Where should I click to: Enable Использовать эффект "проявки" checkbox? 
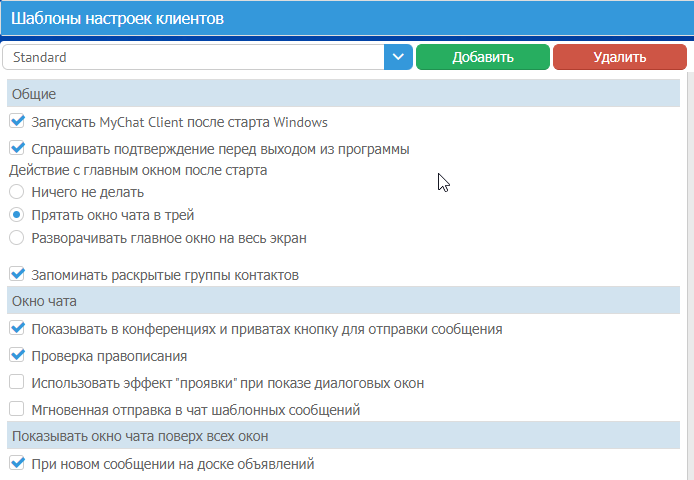17,382
